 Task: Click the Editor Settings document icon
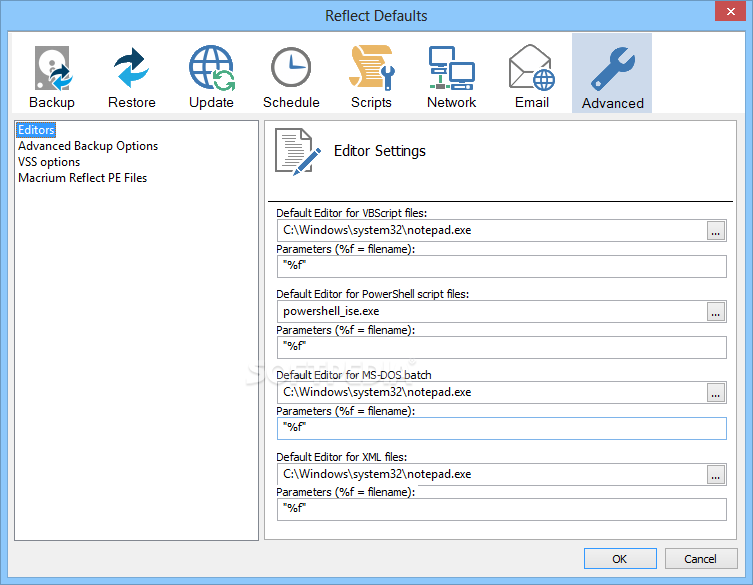point(297,152)
